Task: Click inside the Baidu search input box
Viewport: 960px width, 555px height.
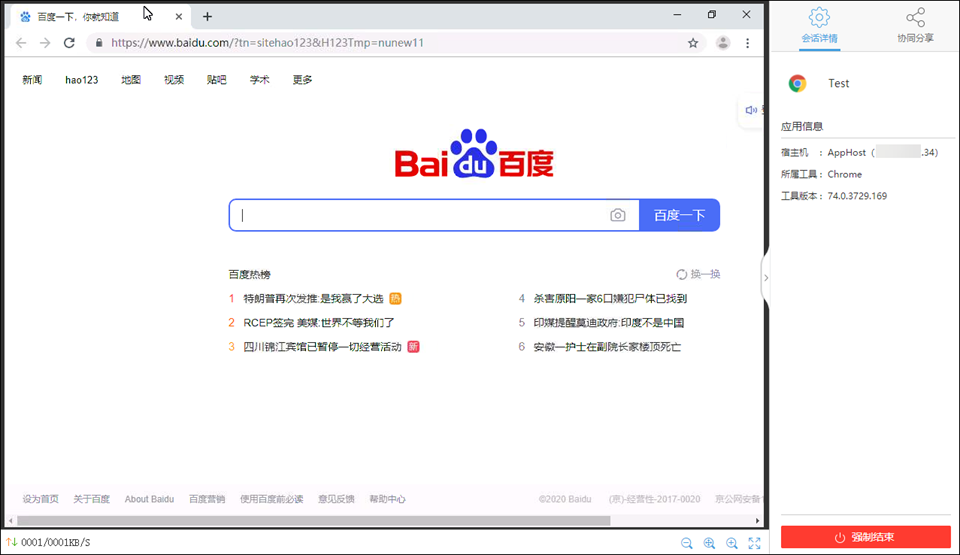Action: [x=420, y=215]
